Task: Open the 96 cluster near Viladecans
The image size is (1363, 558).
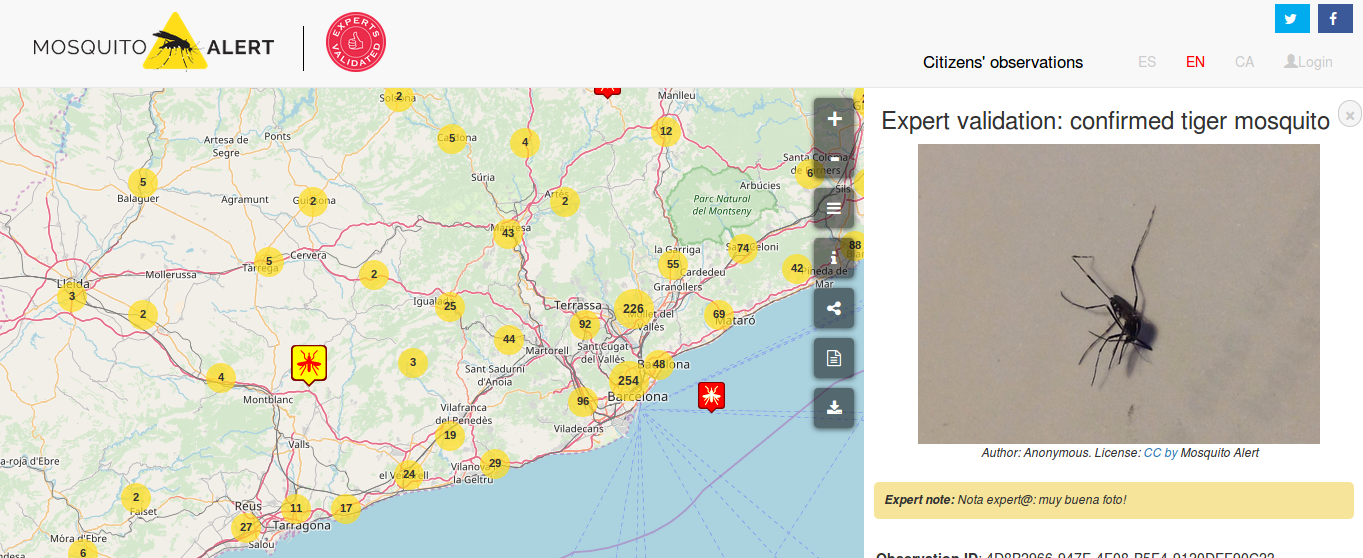Action: (x=583, y=402)
